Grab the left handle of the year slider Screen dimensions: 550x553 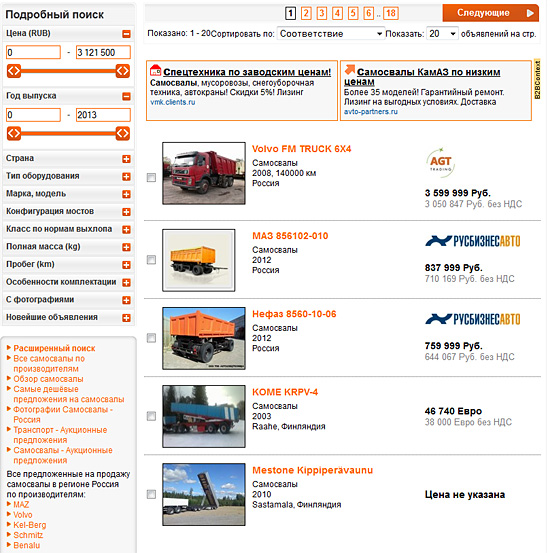pos(14,133)
